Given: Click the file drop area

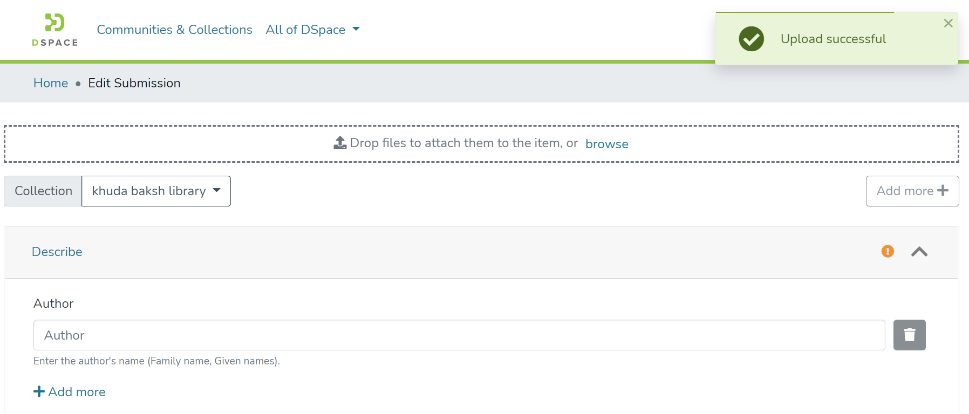Looking at the screenshot, I should (200, 144).
